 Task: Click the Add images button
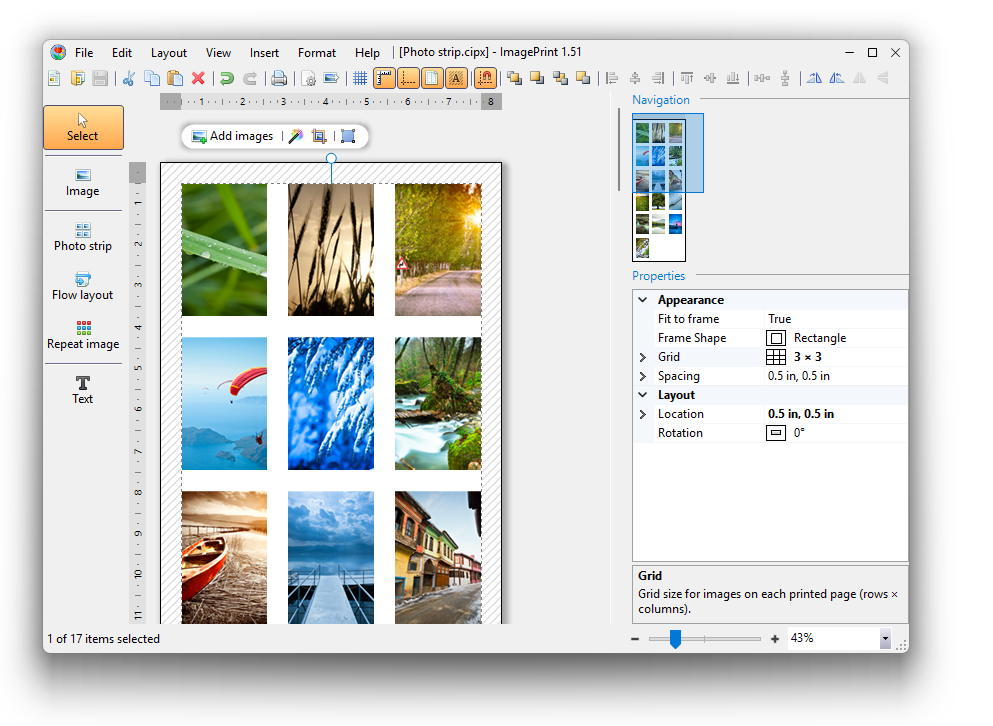tap(232, 136)
